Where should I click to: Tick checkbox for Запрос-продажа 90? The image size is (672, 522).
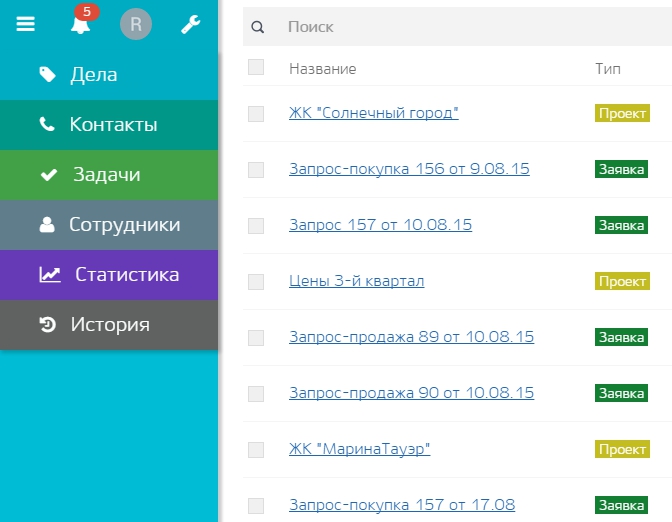[x=256, y=394]
